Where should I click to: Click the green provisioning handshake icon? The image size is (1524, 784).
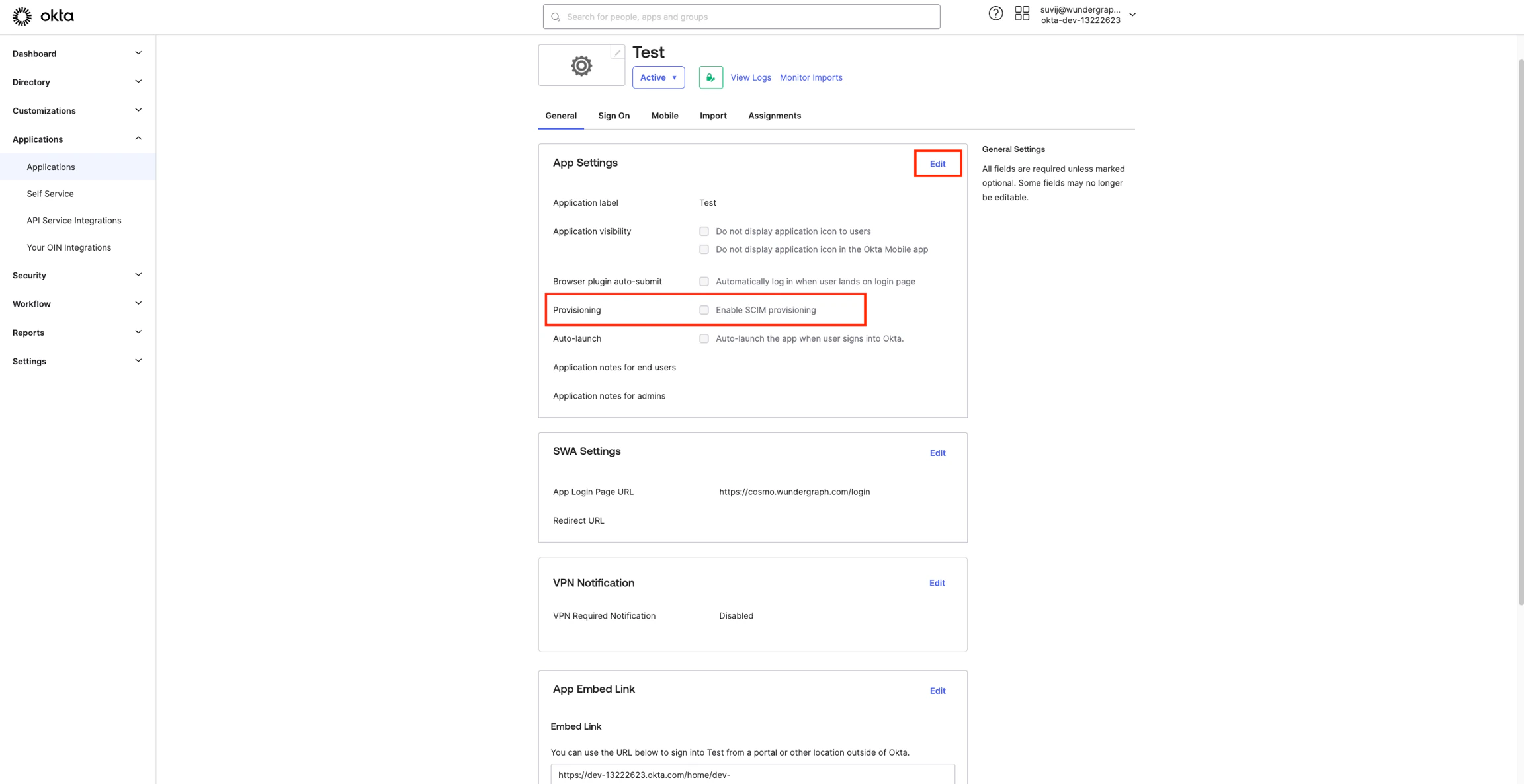pos(710,77)
